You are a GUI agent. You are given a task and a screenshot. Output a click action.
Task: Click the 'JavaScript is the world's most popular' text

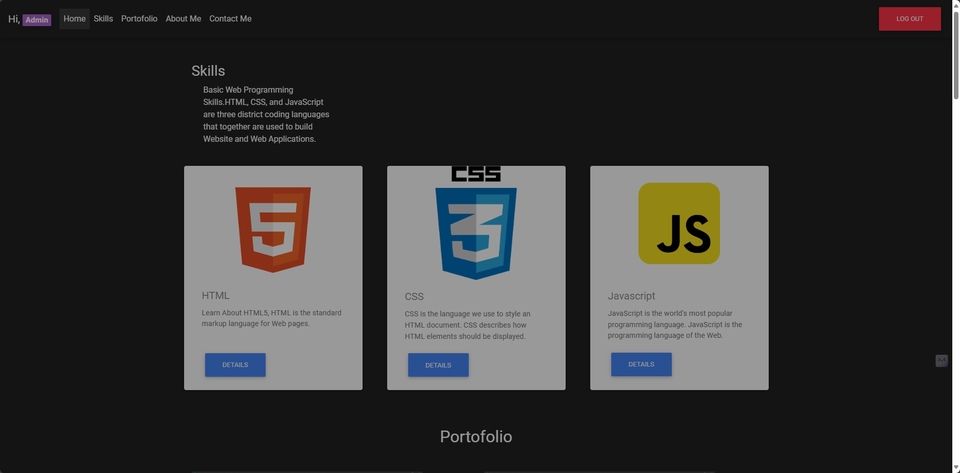click(x=675, y=324)
